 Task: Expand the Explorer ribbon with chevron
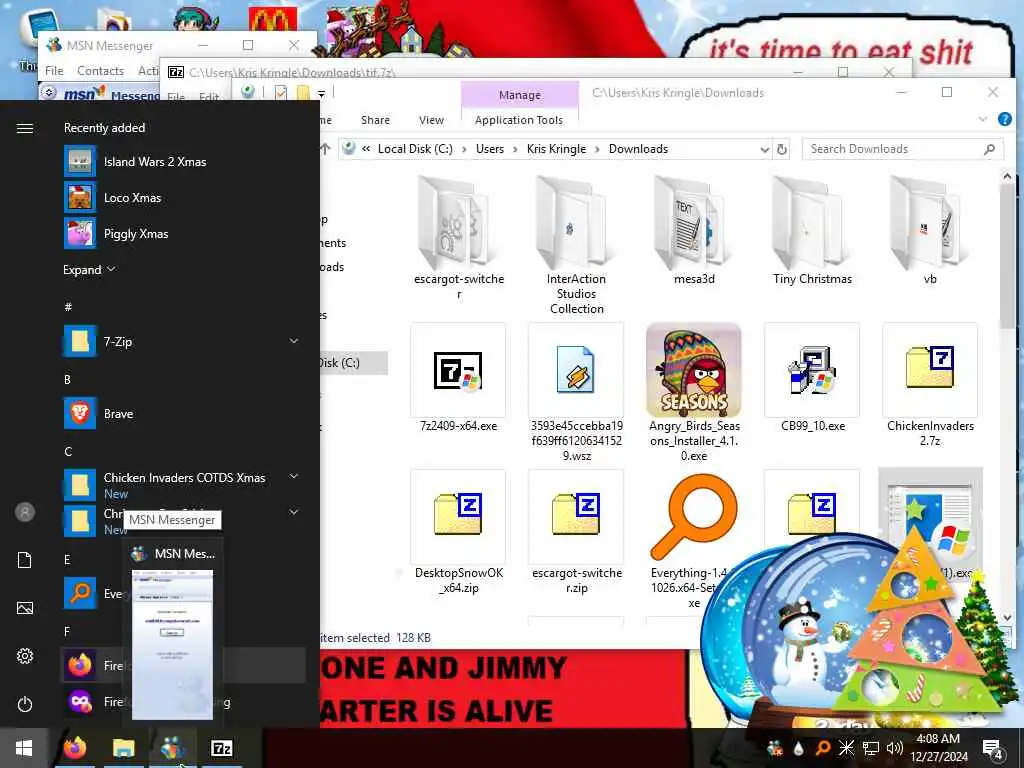pyautogui.click(x=983, y=120)
